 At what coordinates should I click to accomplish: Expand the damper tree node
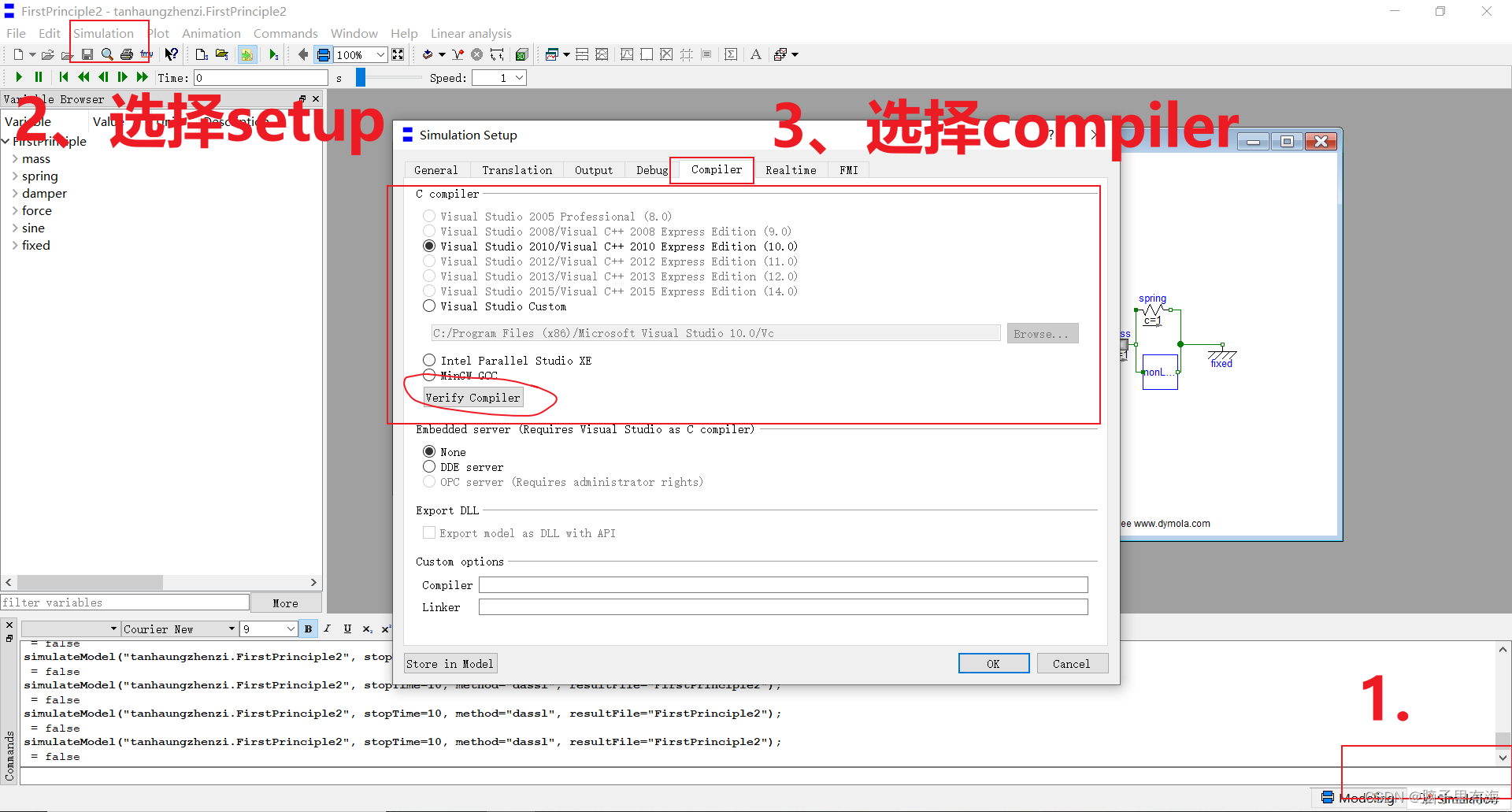click(15, 194)
